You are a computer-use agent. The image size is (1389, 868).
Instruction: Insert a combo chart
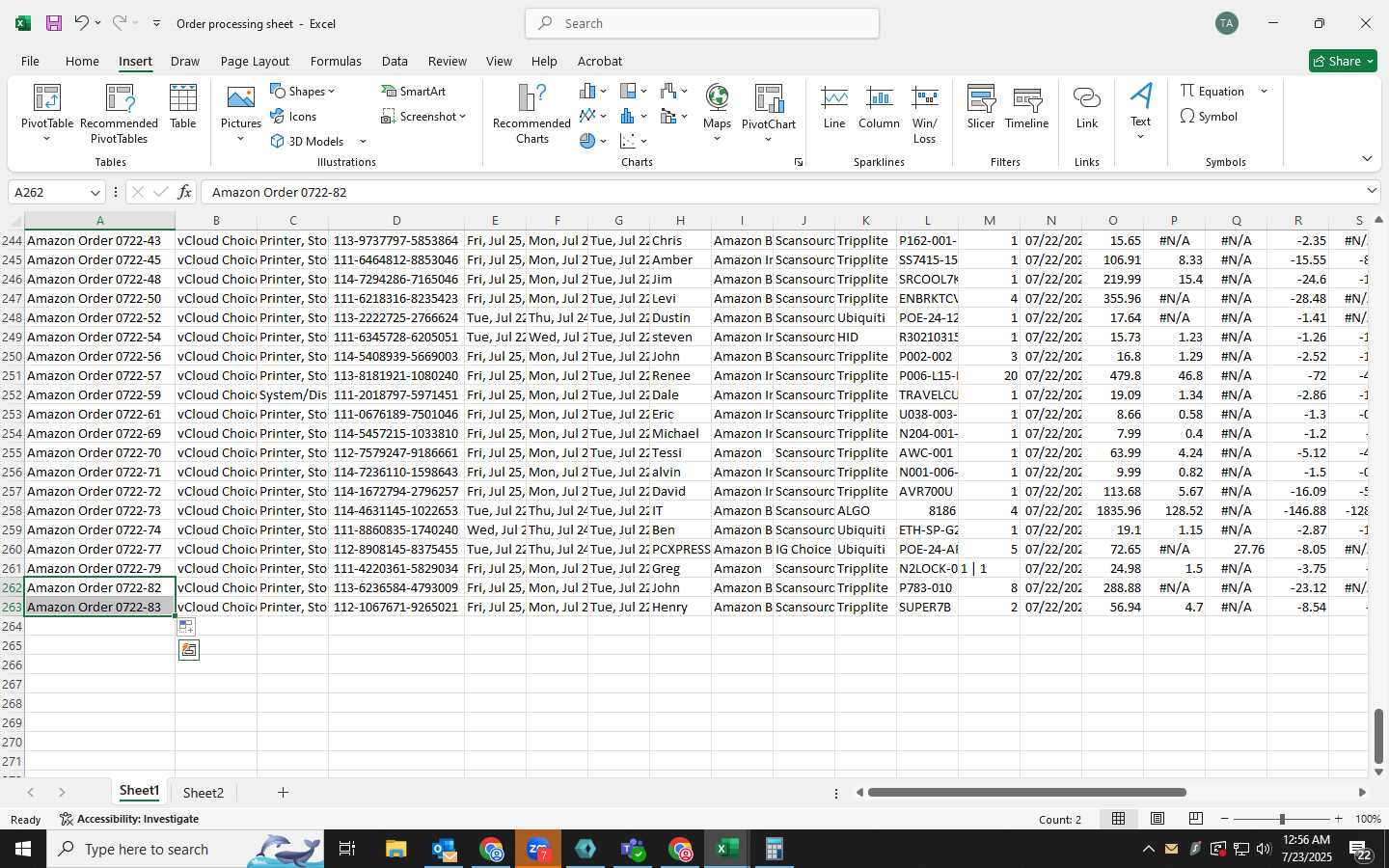(x=673, y=116)
